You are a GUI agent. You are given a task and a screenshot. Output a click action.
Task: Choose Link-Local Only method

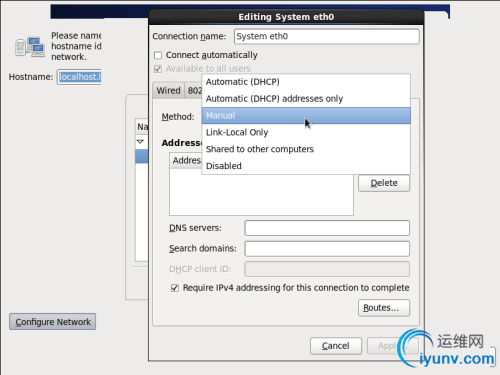pyautogui.click(x=306, y=132)
